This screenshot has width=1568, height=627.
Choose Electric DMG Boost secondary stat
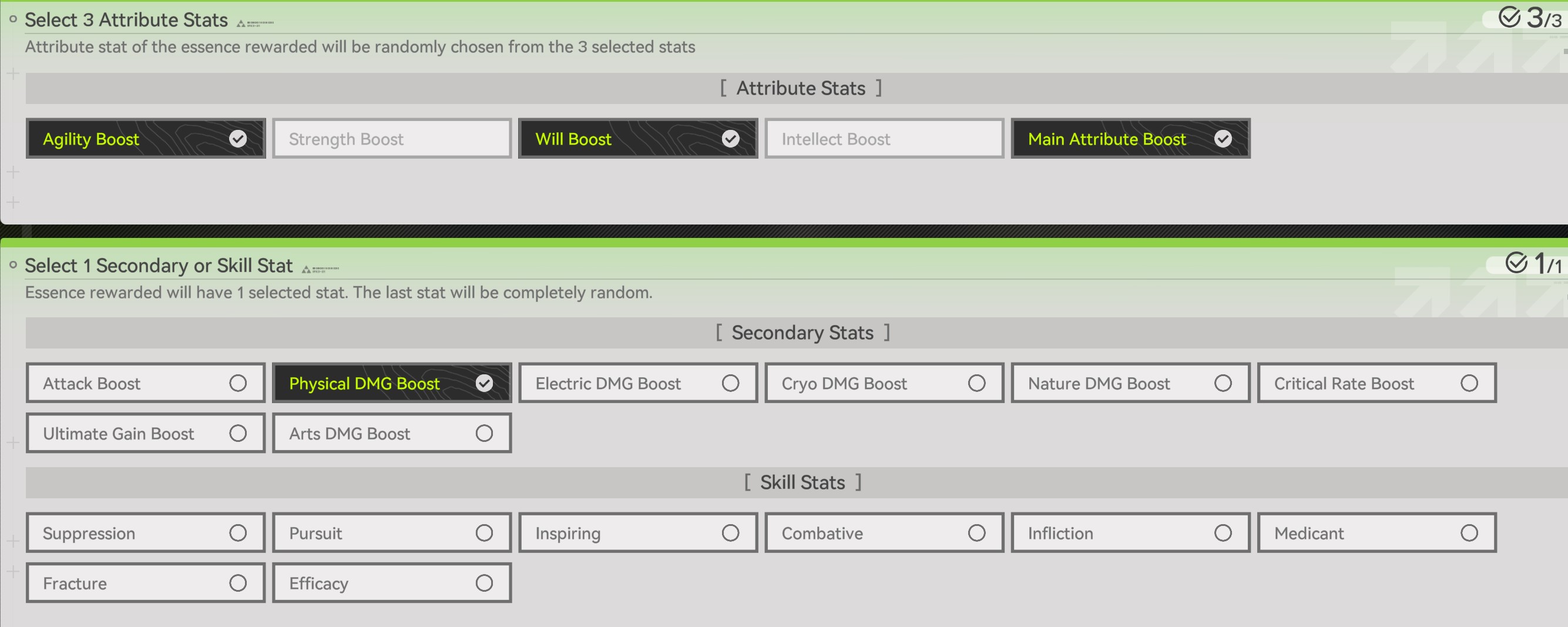tap(638, 383)
